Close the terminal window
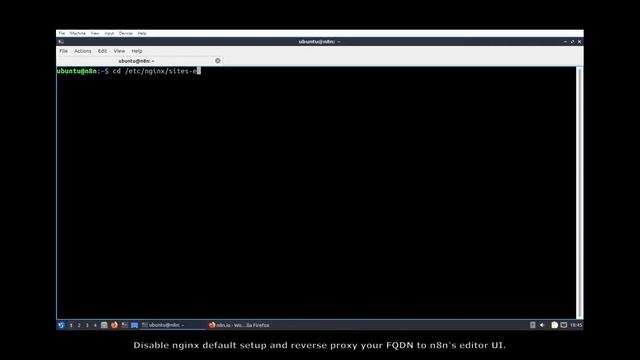The image size is (640, 360). coord(579,42)
